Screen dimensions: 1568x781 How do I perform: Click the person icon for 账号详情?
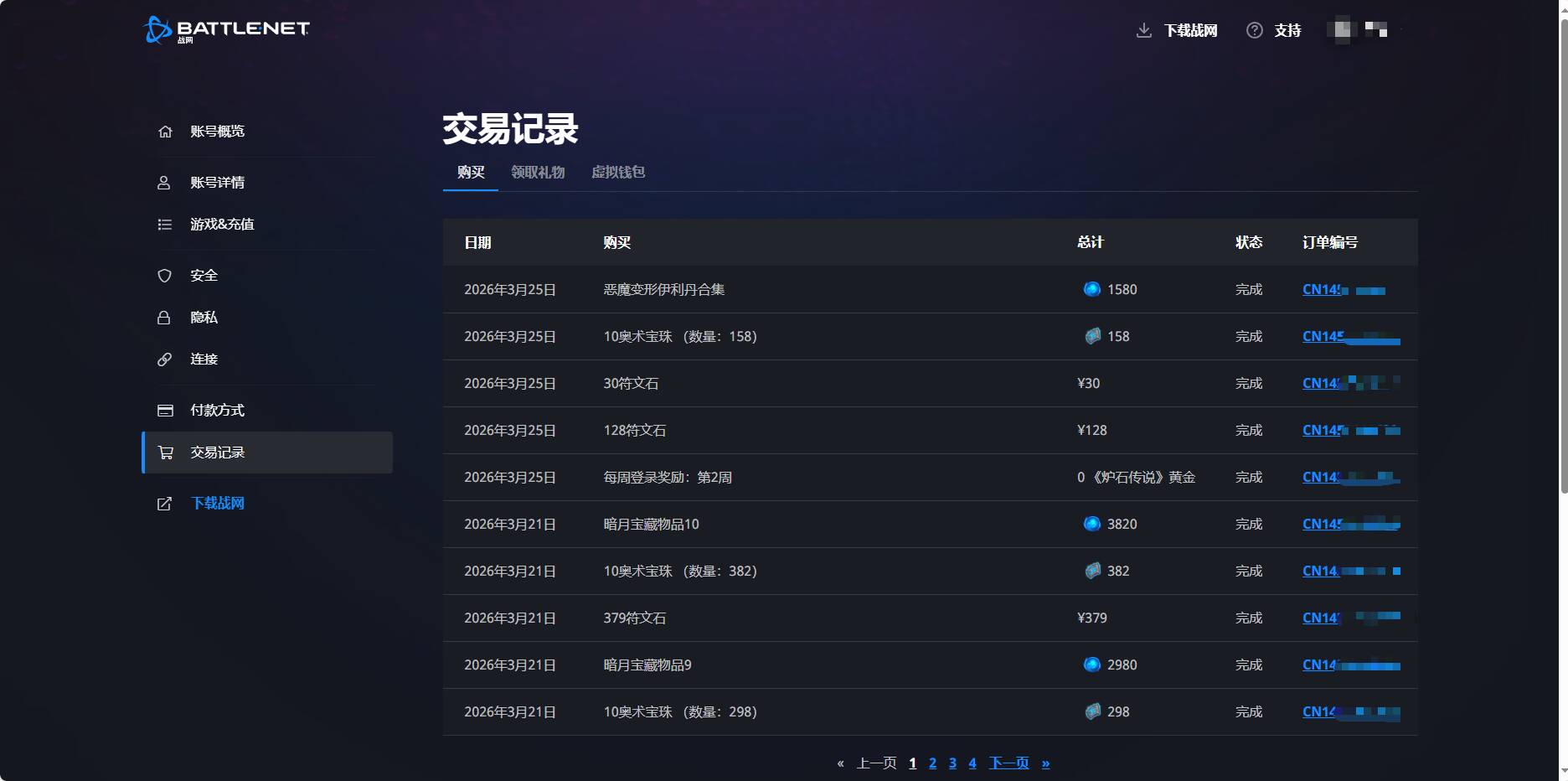[164, 183]
